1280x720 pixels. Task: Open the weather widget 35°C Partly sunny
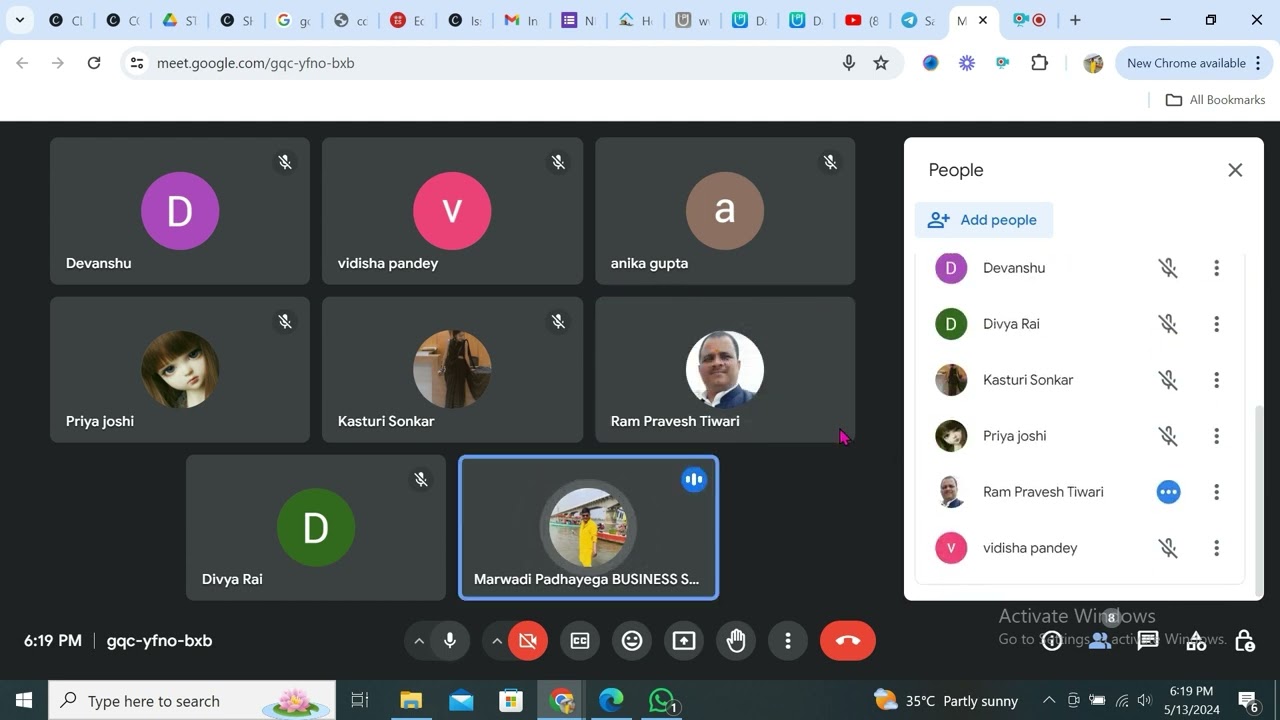point(946,701)
